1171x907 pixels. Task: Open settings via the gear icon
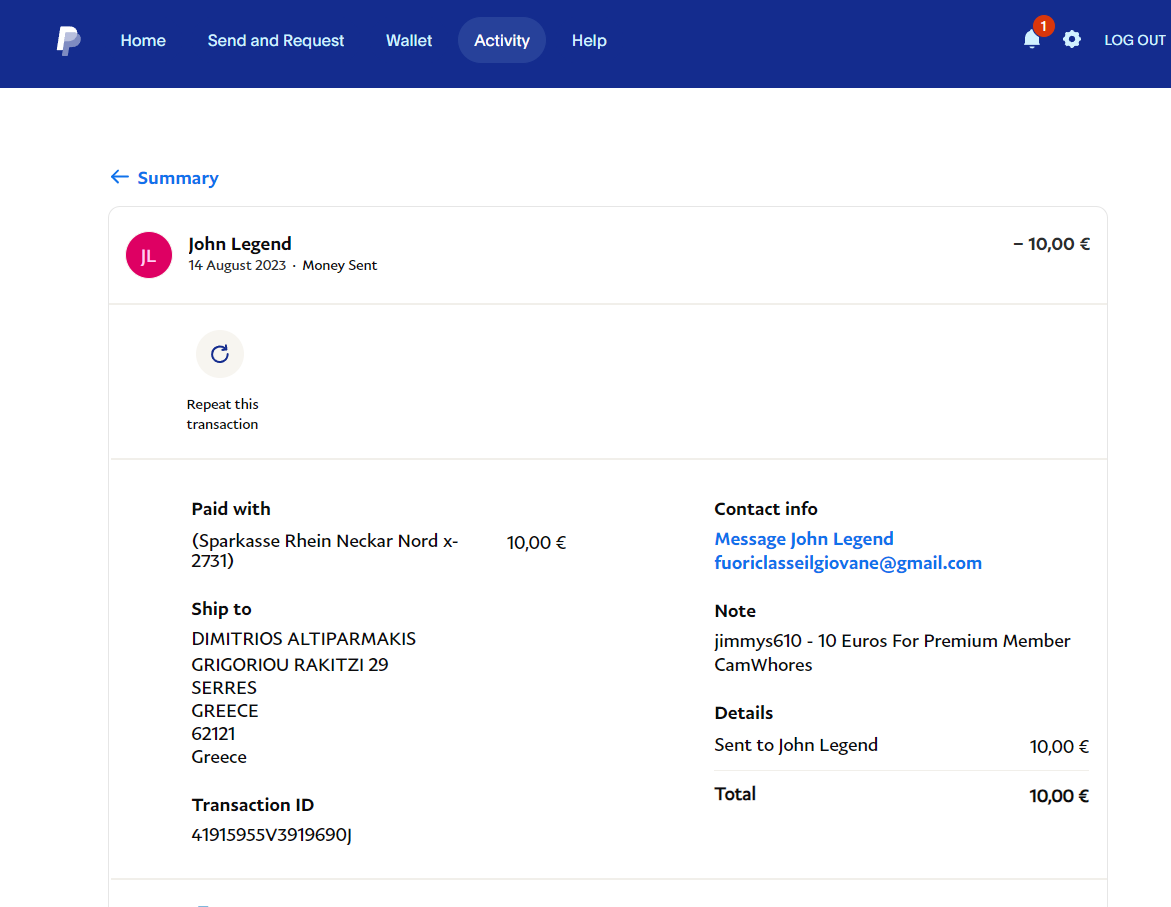[x=1072, y=40]
